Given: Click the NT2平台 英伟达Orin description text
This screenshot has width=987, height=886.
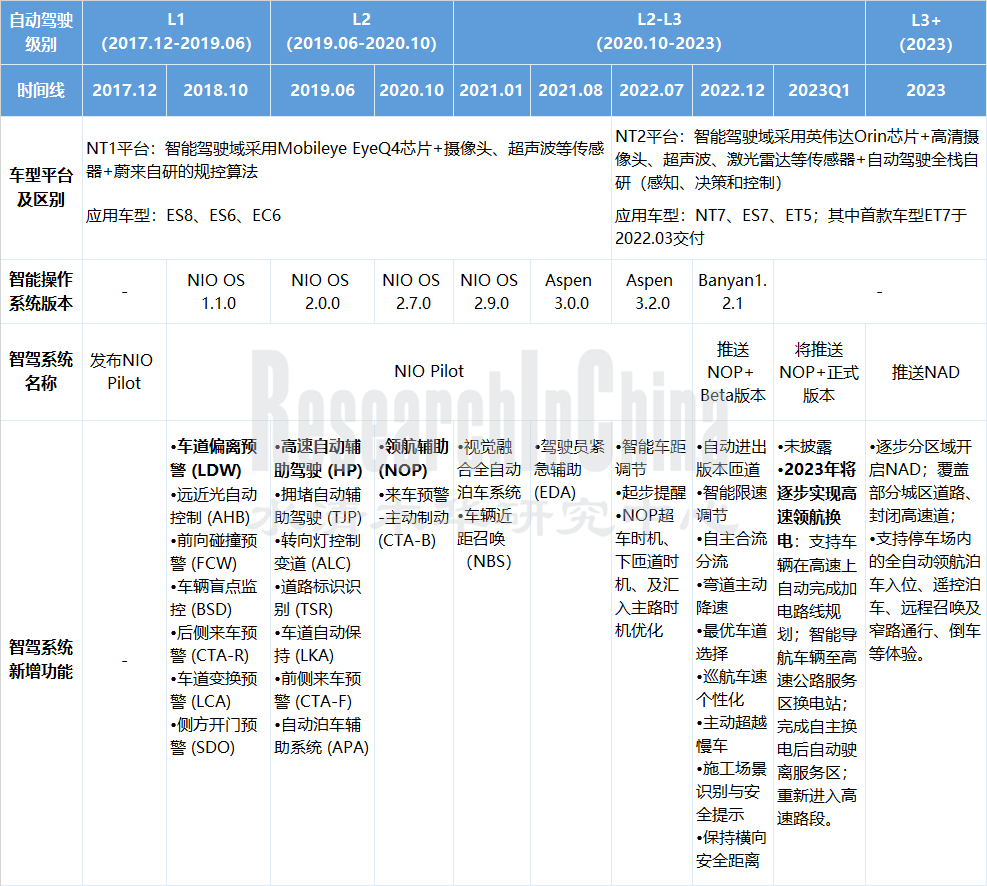Looking at the screenshot, I should pos(797,160).
